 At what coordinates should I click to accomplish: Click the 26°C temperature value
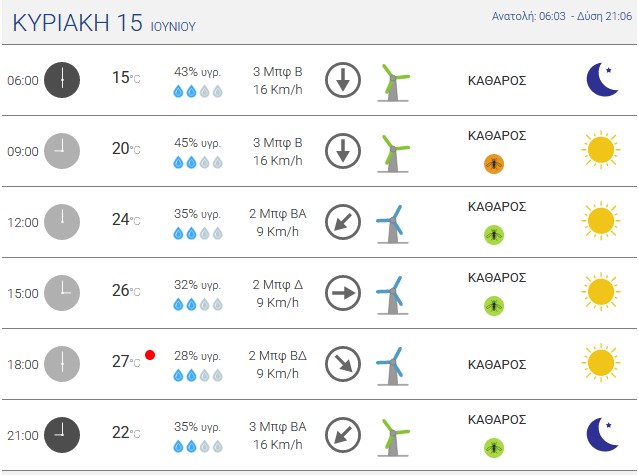click(126, 290)
